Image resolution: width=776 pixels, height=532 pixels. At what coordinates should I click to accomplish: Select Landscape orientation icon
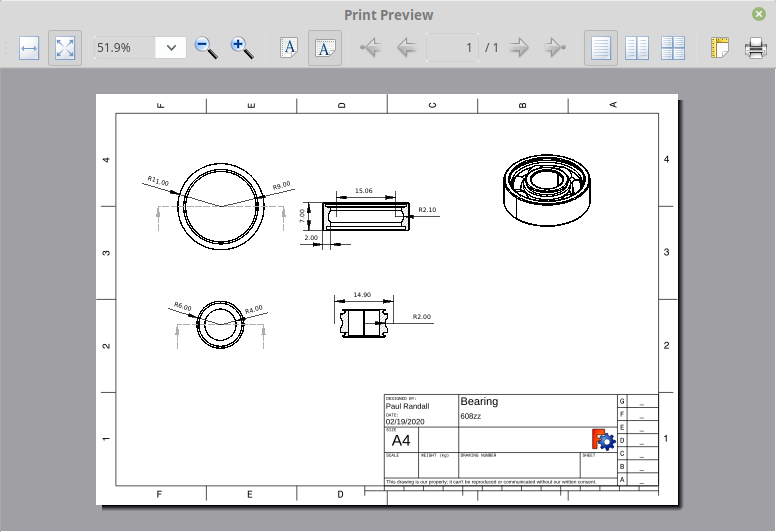tap(325, 48)
